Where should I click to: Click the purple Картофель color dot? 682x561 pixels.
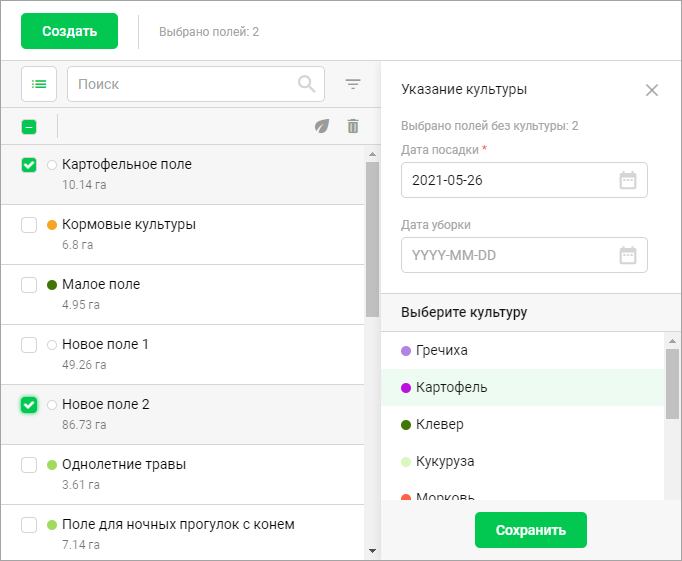point(406,387)
